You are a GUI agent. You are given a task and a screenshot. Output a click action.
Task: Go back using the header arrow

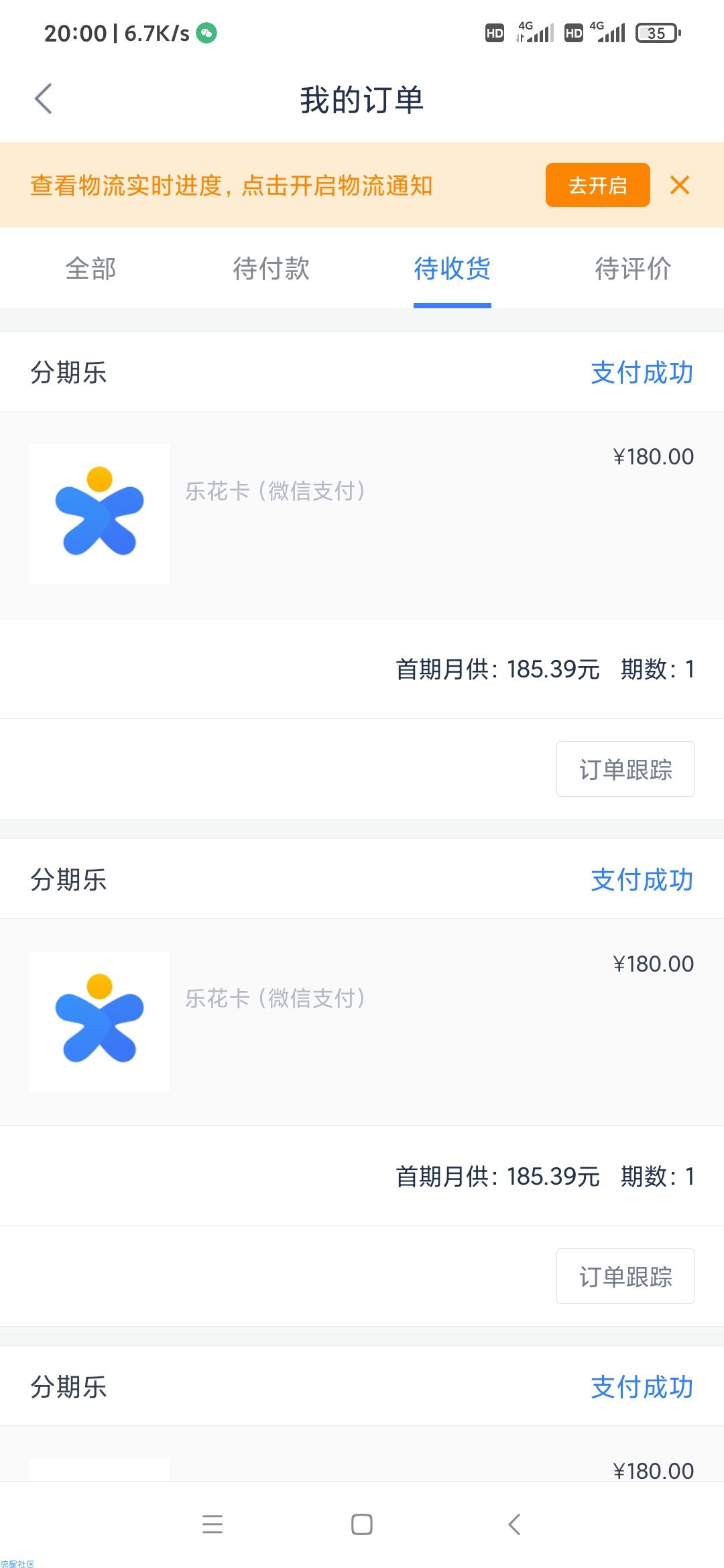[x=44, y=99]
